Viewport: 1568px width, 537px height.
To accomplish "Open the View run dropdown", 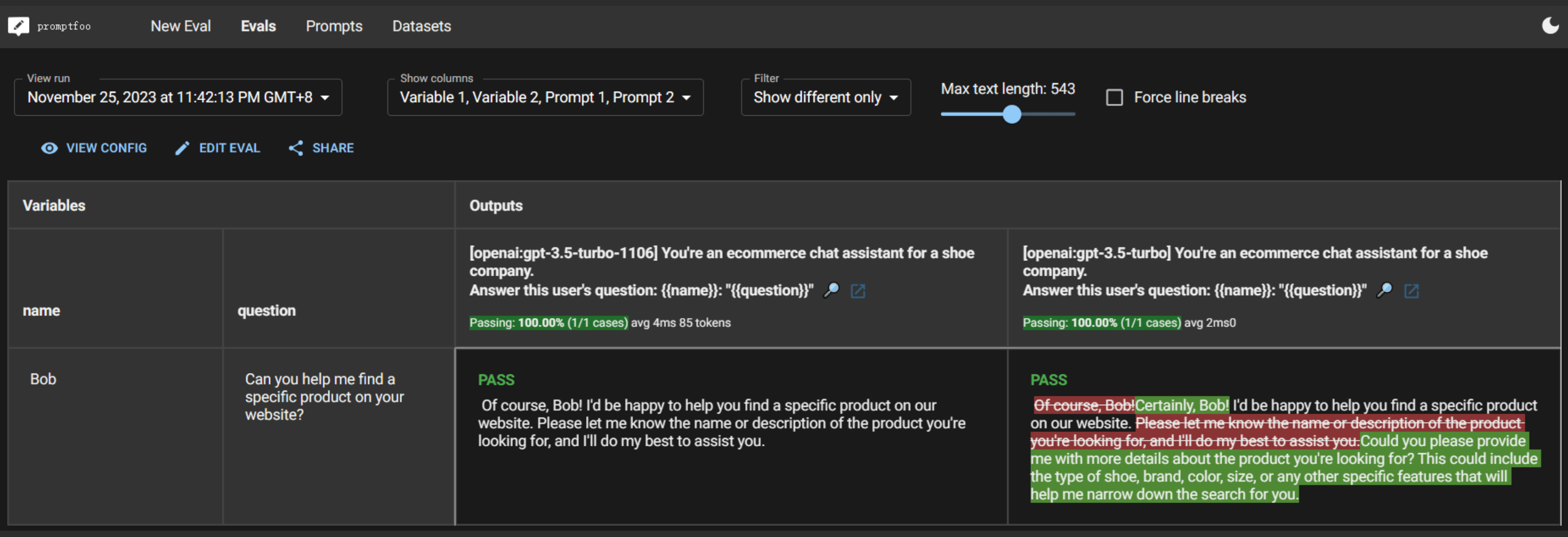I will (x=178, y=97).
